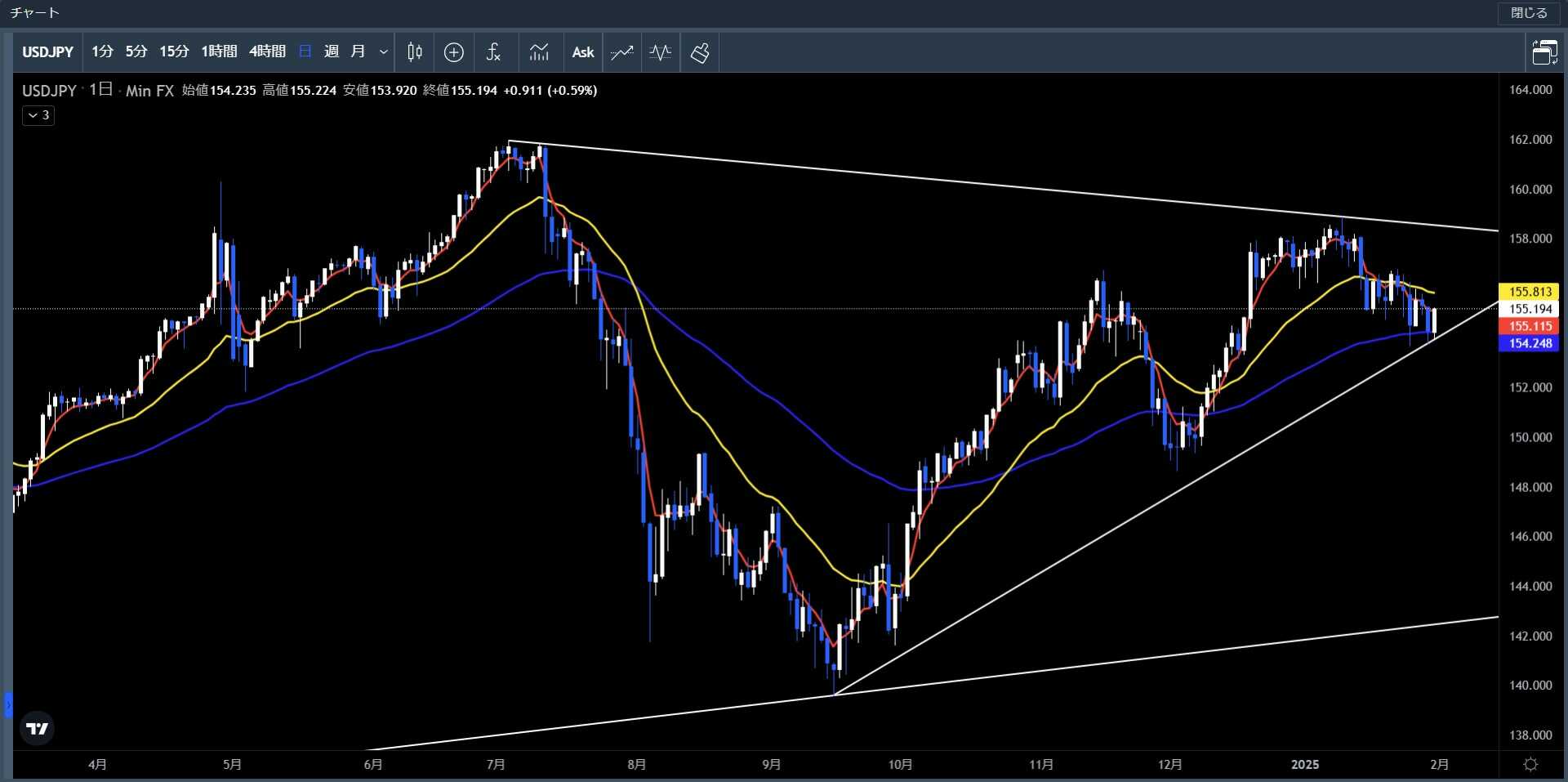The image size is (1568, 782).
Task: Open the timeframe dropdown arrow
Action: tap(383, 52)
